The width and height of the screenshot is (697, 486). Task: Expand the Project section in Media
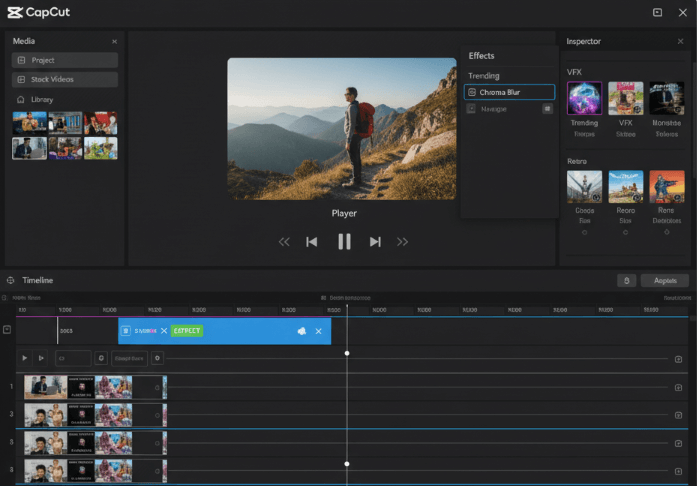click(65, 60)
